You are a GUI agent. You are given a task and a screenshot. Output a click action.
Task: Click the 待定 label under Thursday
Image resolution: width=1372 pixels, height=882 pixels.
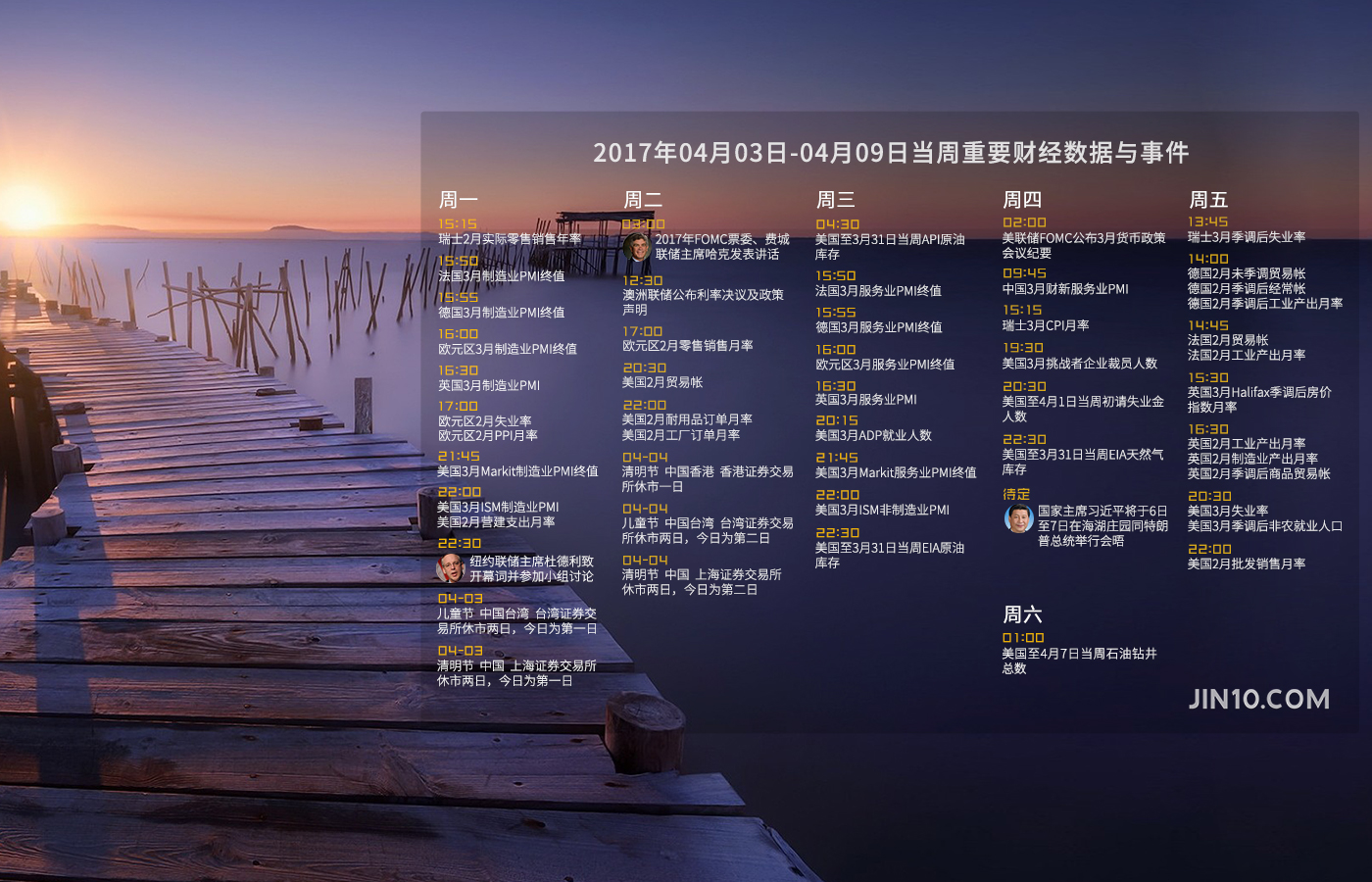(1016, 494)
